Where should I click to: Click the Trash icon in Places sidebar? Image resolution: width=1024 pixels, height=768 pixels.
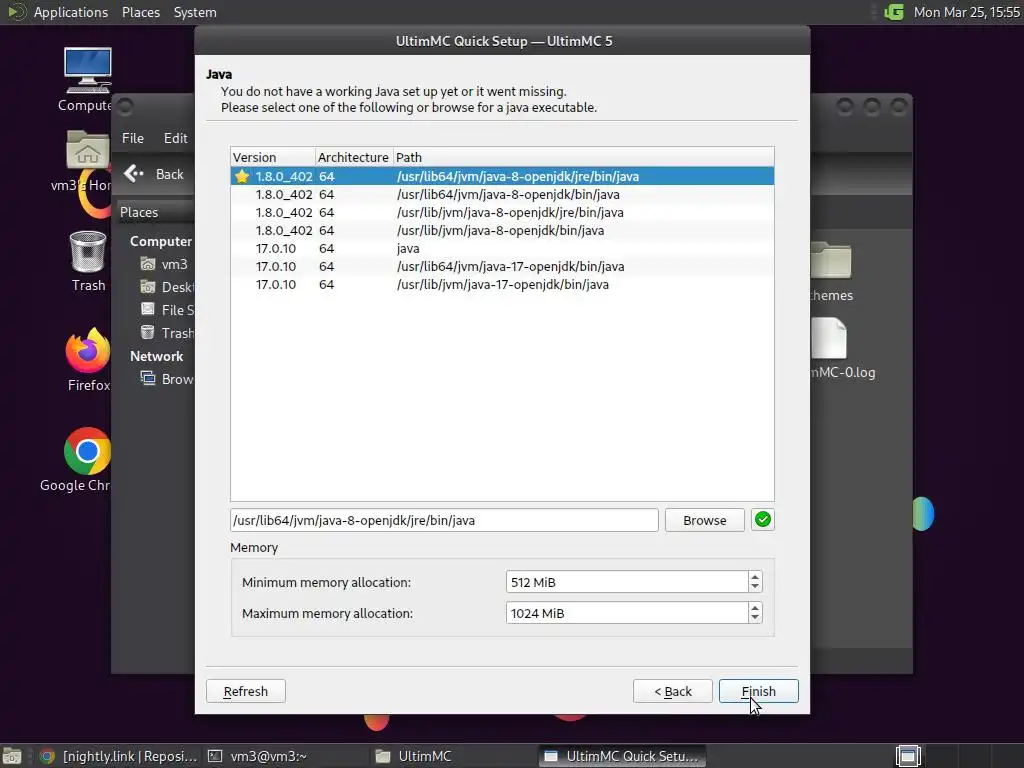click(x=148, y=332)
